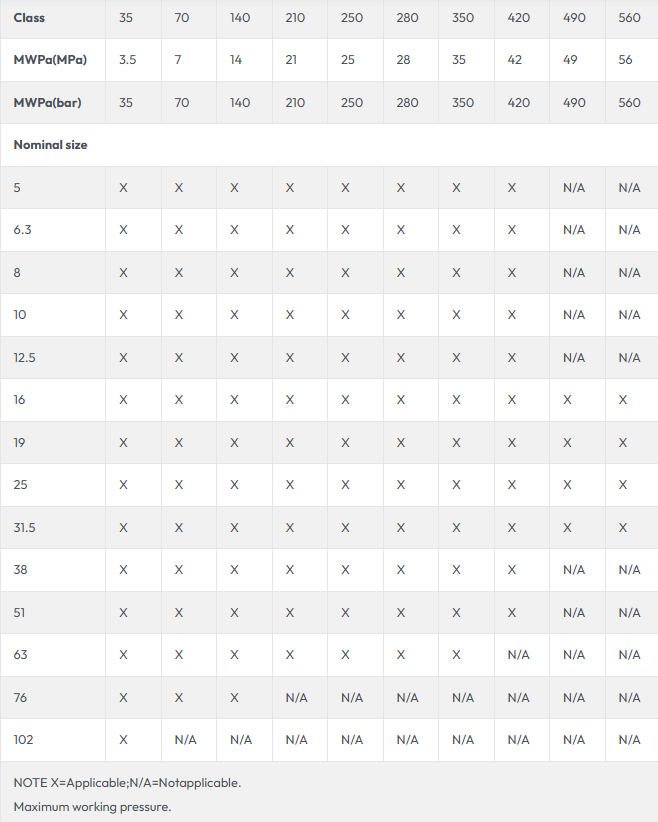
Task: Select the X cell for size 76, class 140
Action: coord(234,698)
